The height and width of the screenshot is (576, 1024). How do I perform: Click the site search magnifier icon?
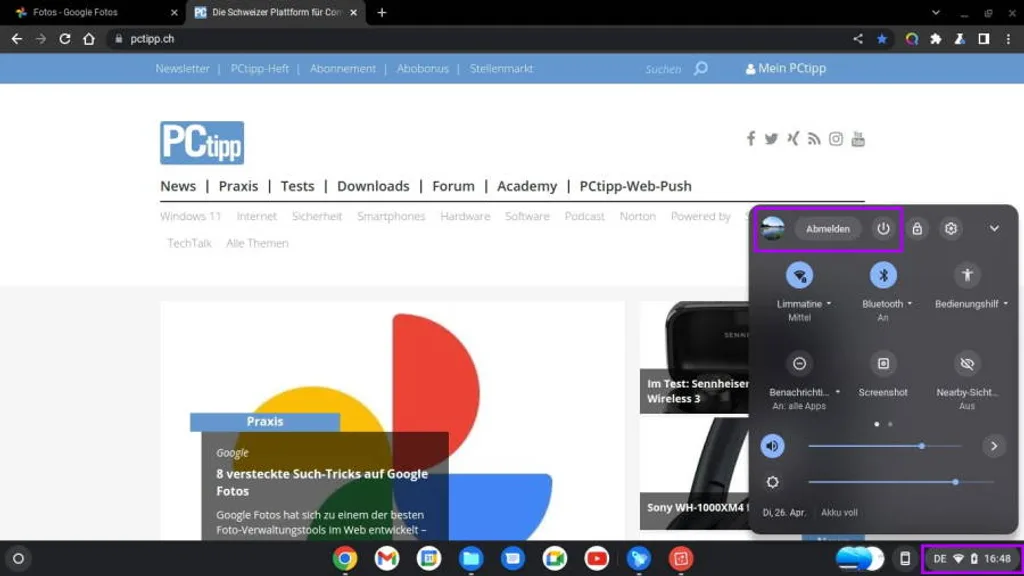click(x=700, y=68)
